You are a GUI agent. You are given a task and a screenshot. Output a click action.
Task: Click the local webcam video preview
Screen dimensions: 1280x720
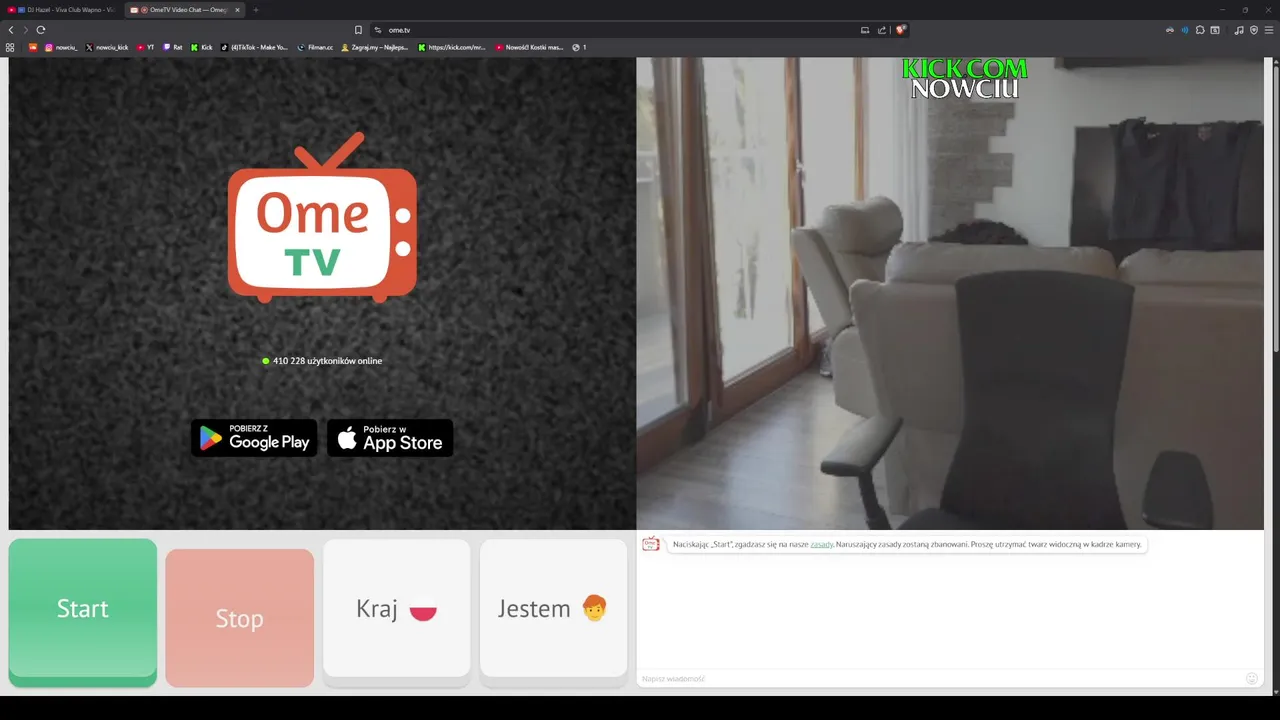pos(950,293)
